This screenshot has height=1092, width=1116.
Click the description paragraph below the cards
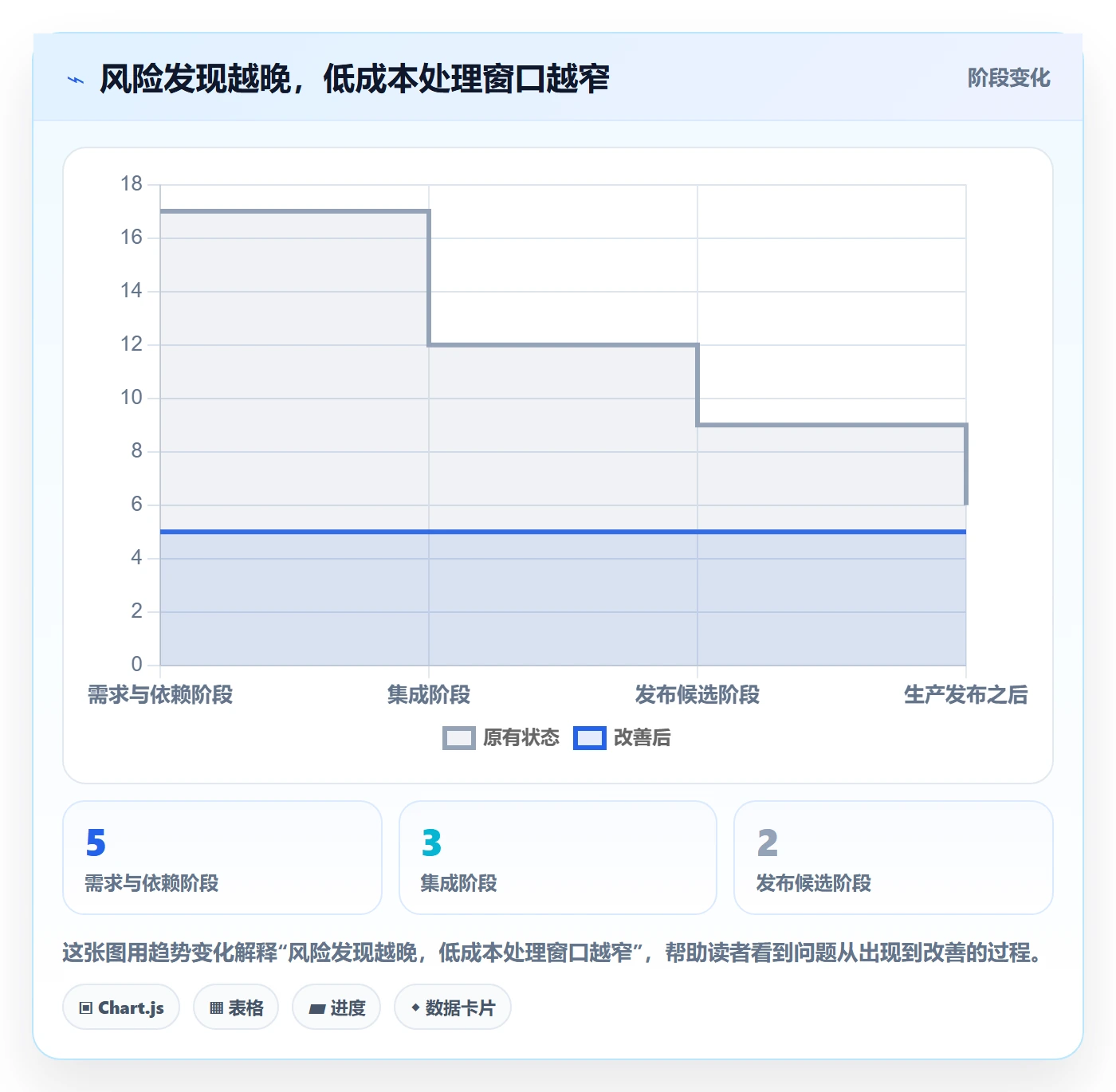(552, 953)
